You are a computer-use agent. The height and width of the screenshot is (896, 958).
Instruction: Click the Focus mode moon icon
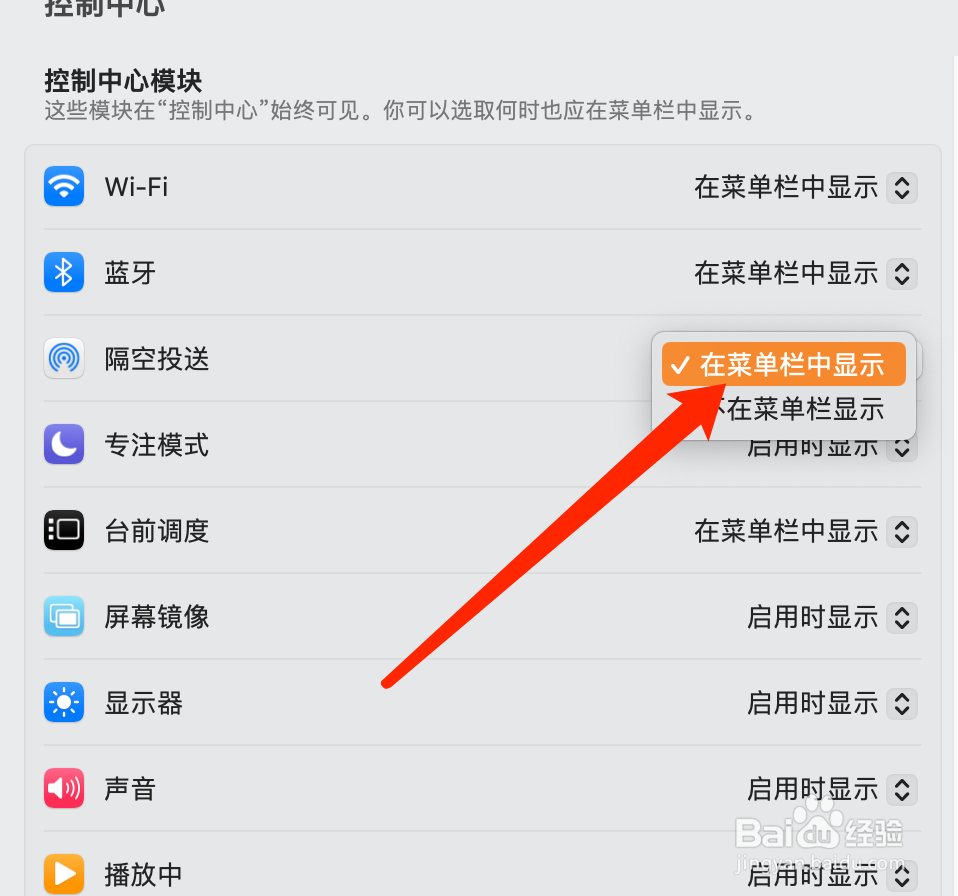click(64, 444)
